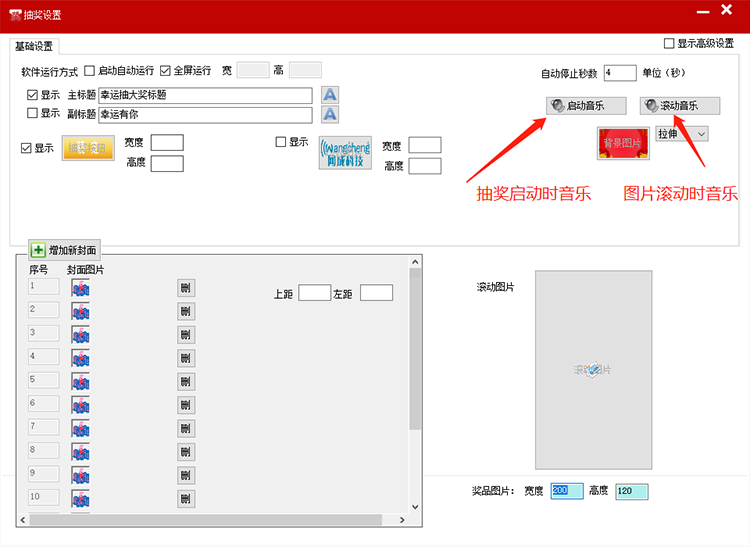
Task: Click the orange image button beside 显示
Action: pos(88,149)
